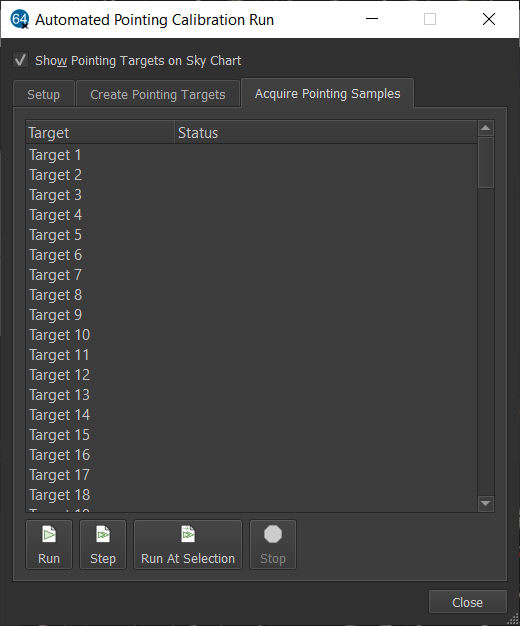Click the scrollbar up arrow
This screenshot has height=626, width=520.
(486, 128)
